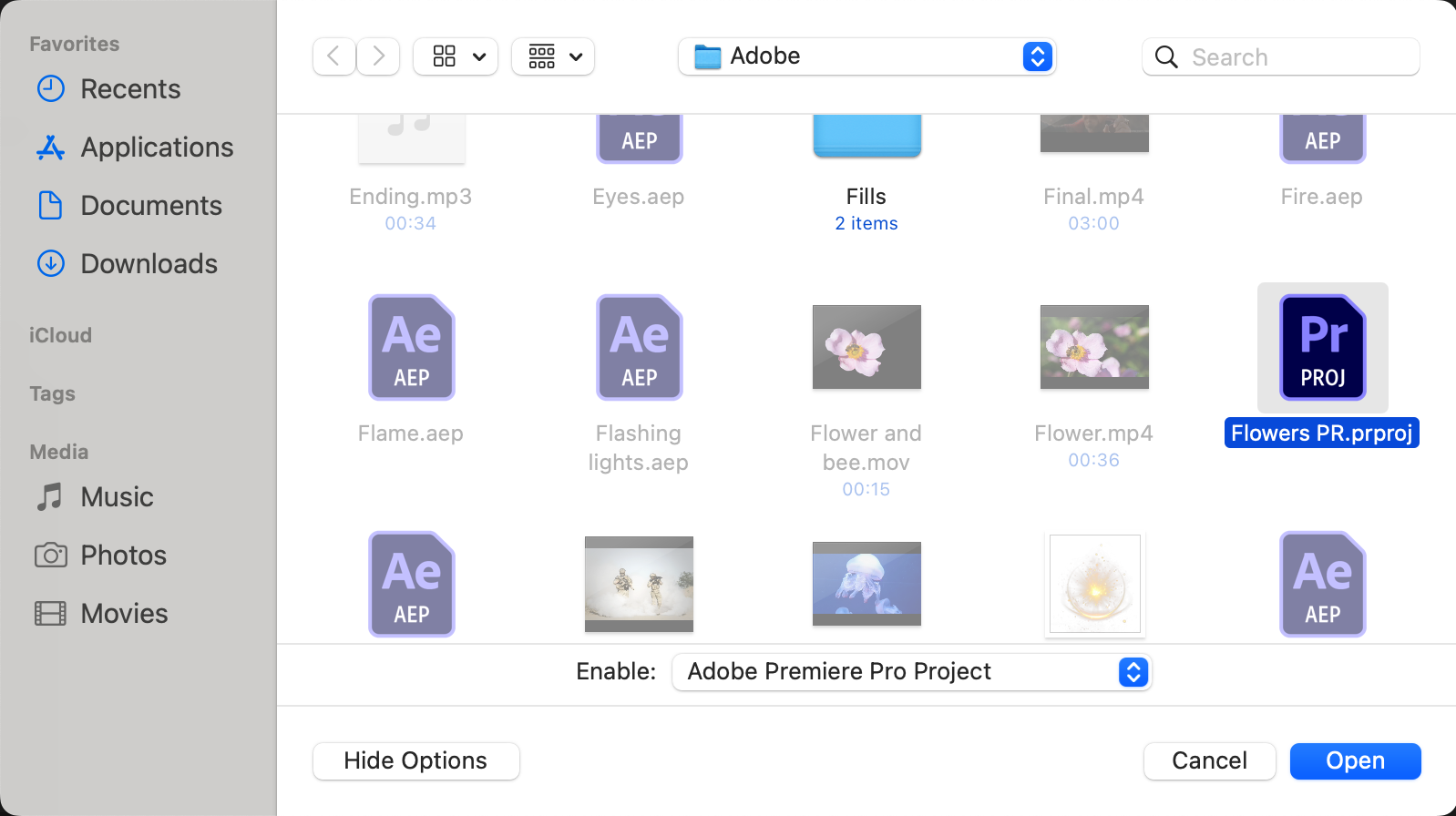1456x816 pixels.
Task: Click the Flame.aep After Effects icon
Action: click(411, 348)
